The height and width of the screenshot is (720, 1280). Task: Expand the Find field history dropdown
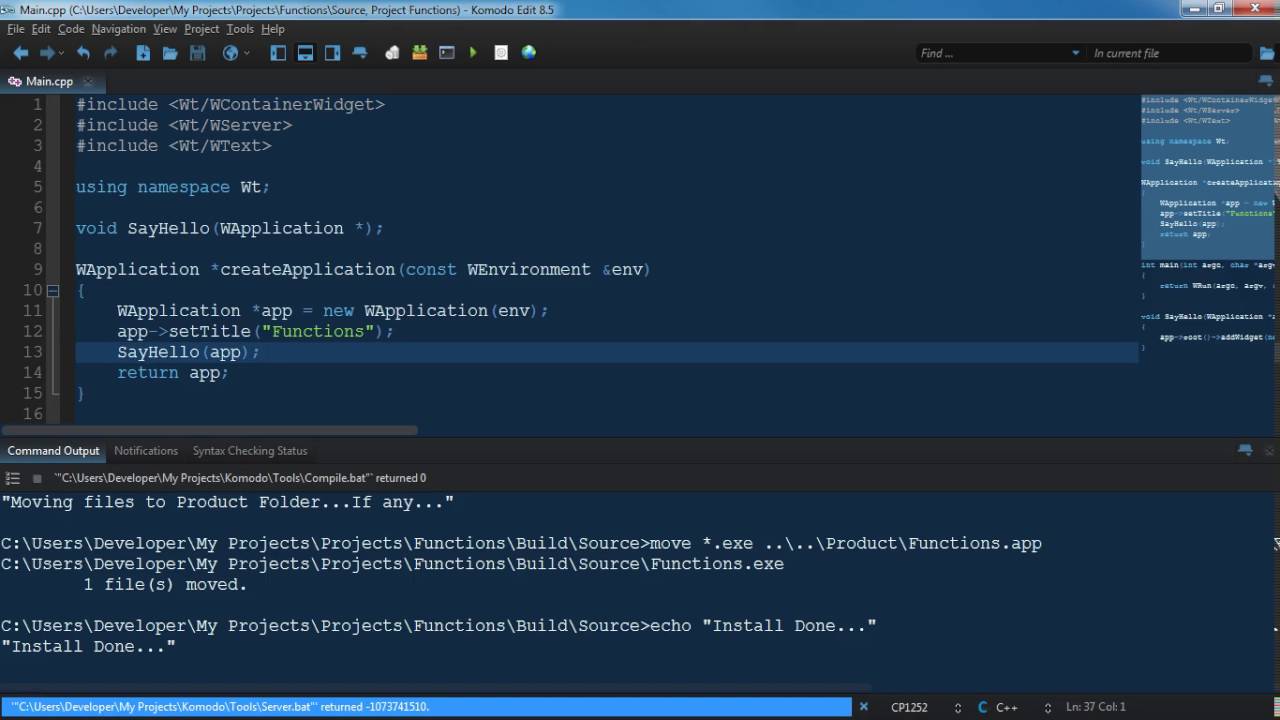click(1076, 53)
